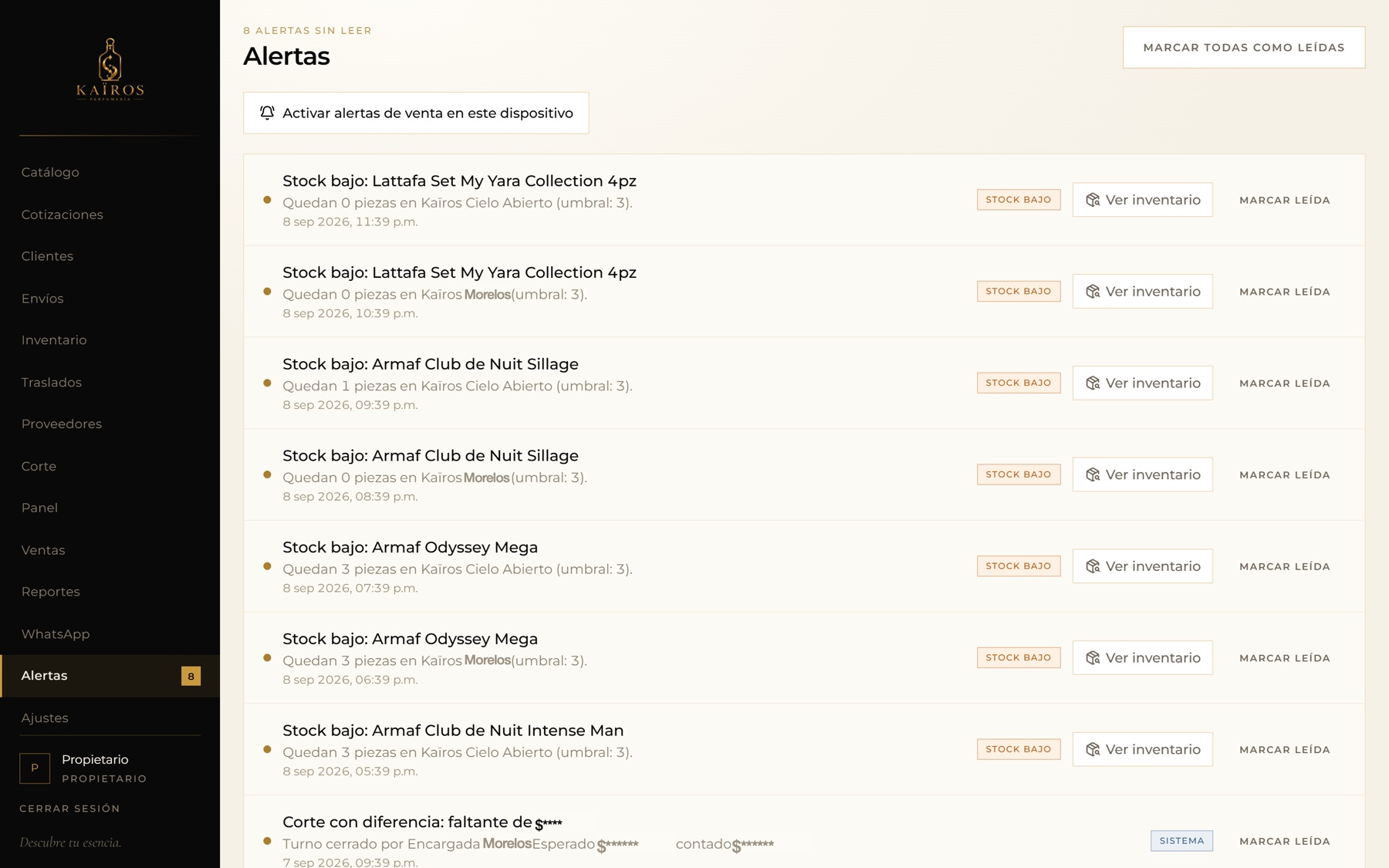Open the Catálogo section
The height and width of the screenshot is (868, 1389).
tap(50, 172)
